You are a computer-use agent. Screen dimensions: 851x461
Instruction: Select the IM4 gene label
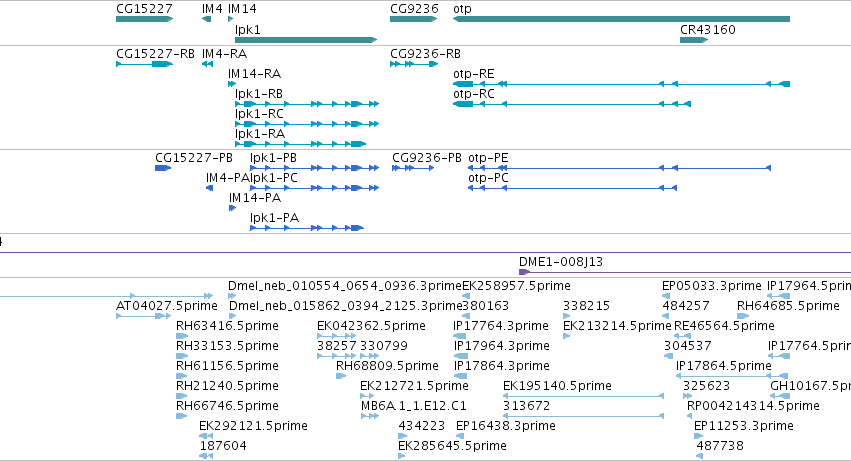coord(212,9)
